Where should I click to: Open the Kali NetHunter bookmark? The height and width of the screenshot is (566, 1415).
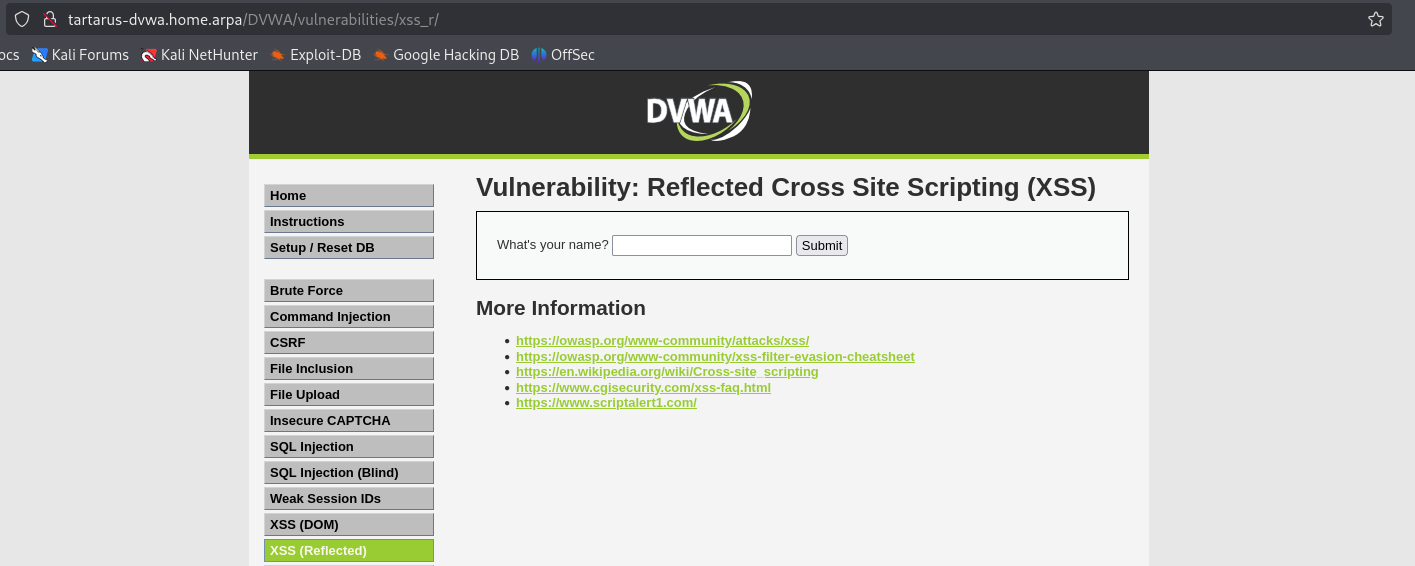[199, 55]
